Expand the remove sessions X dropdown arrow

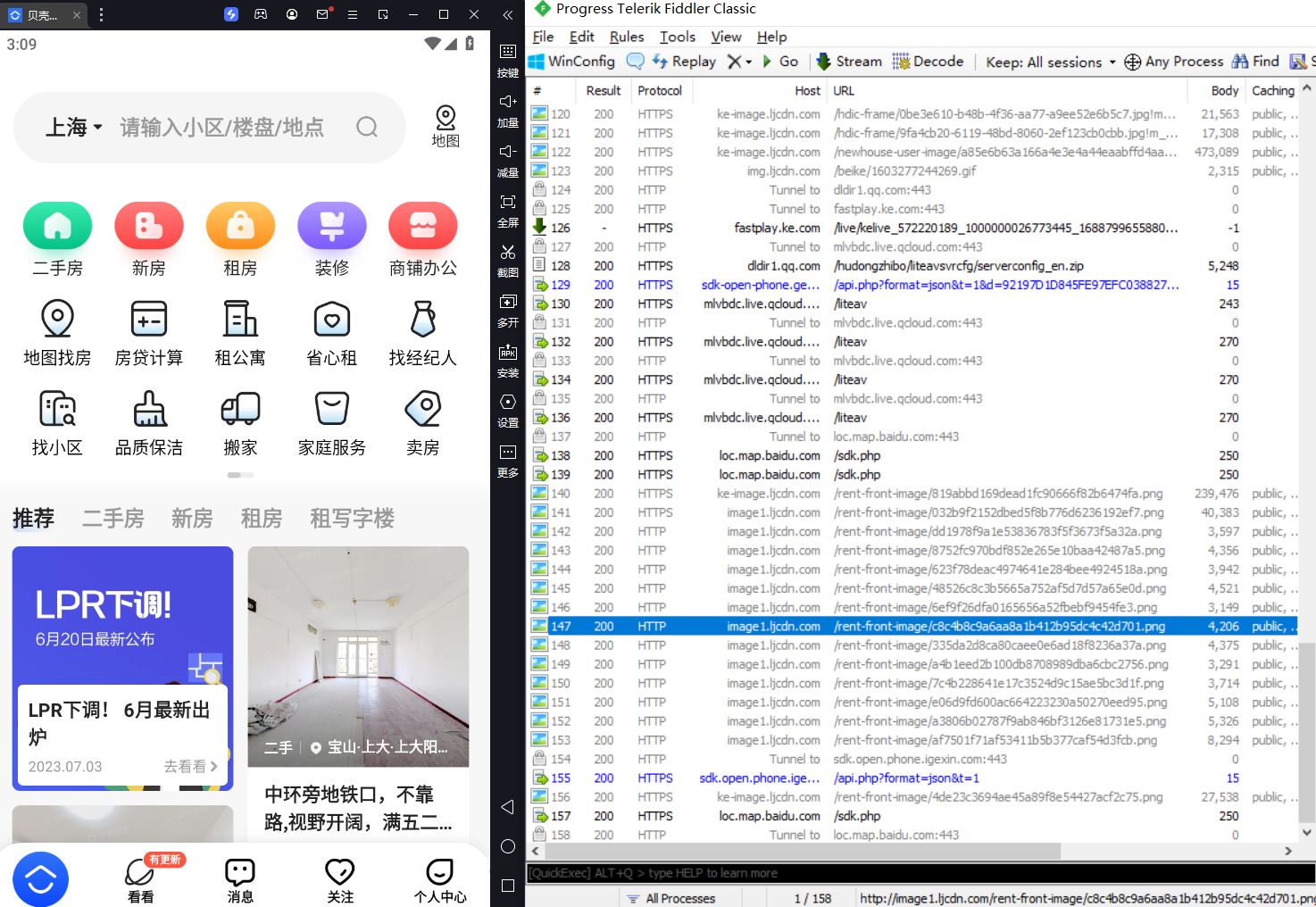pos(749,62)
